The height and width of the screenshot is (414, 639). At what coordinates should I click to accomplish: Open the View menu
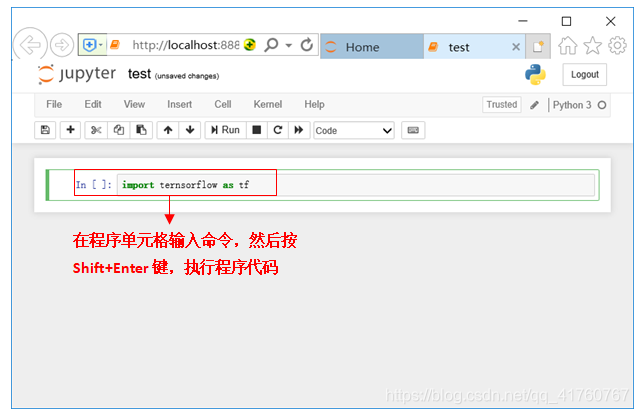point(134,104)
